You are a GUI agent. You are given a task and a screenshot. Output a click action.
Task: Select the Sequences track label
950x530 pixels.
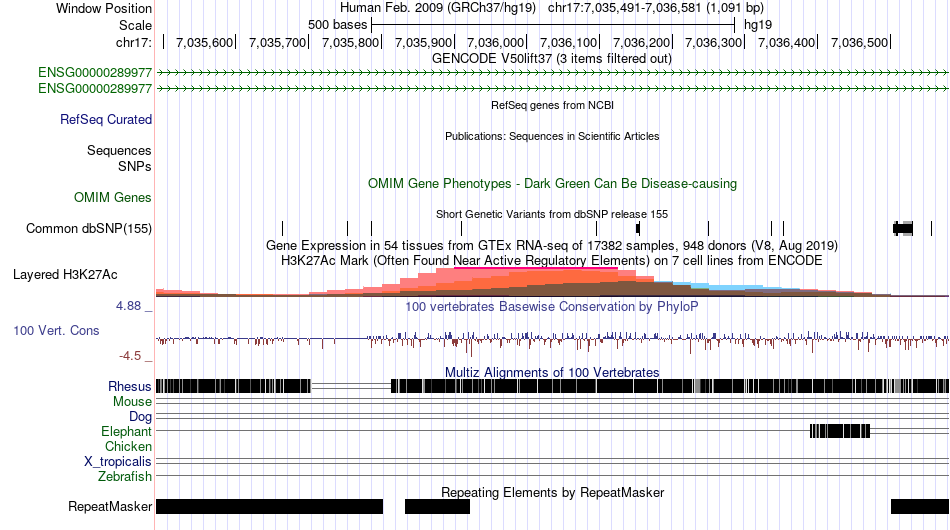[119, 150]
